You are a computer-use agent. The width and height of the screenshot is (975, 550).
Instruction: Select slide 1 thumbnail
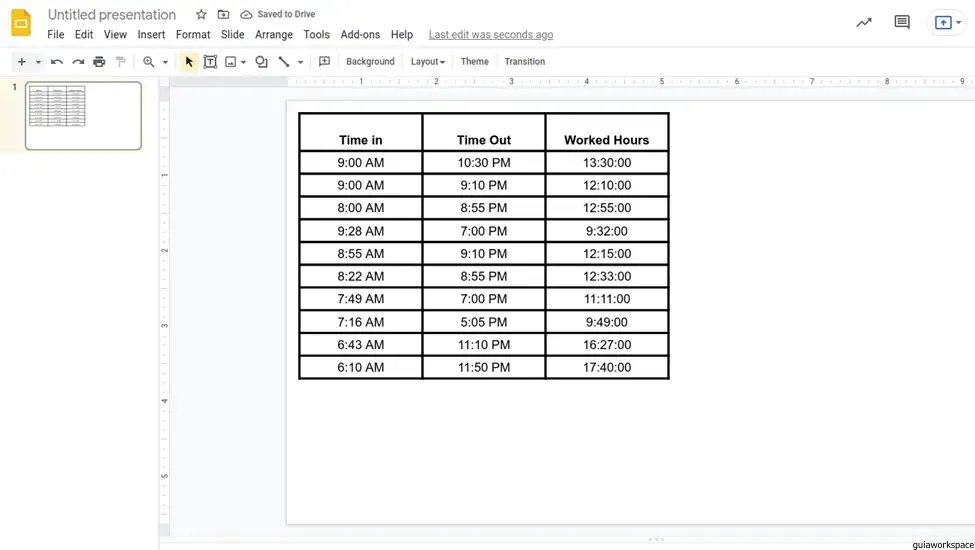[x=83, y=116]
